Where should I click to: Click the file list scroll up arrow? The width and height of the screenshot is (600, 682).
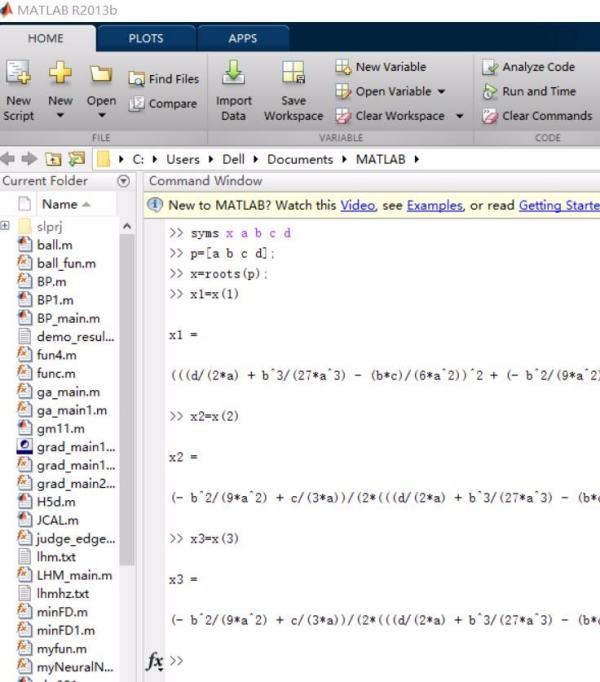pyautogui.click(x=127, y=226)
